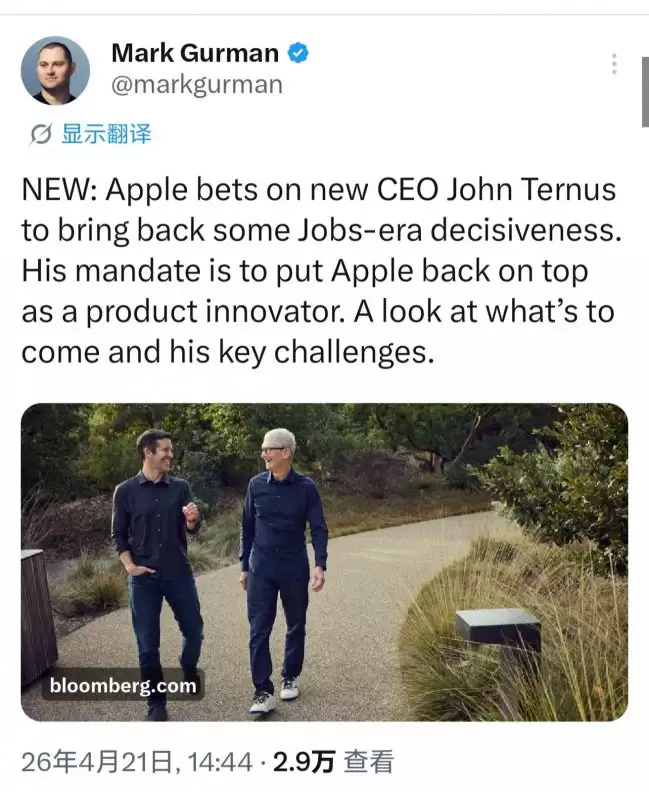The width and height of the screenshot is (649, 792).
Task: Click the phrase Jobs-era decisiveness
Action: [459, 230]
